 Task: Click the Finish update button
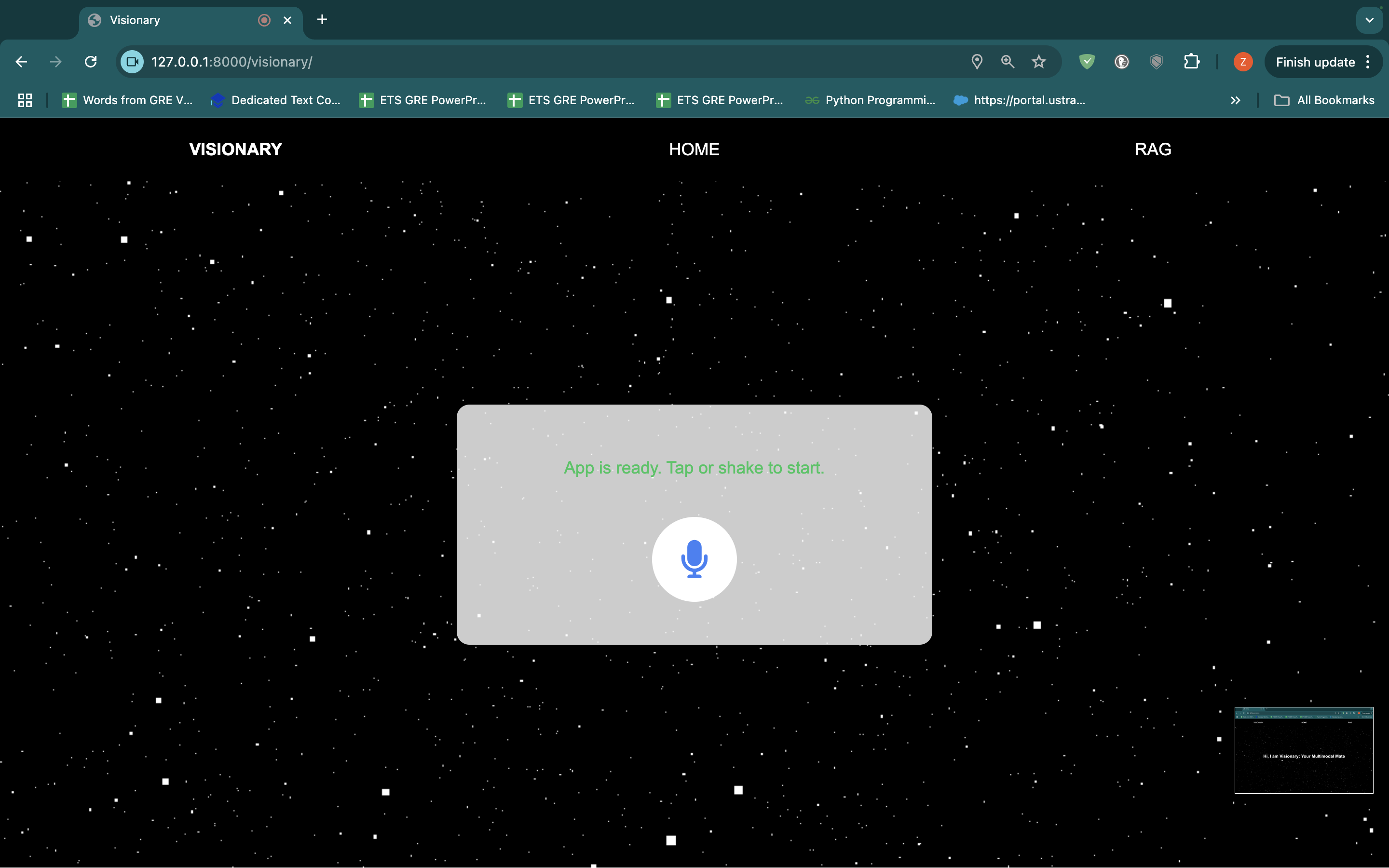[1315, 62]
